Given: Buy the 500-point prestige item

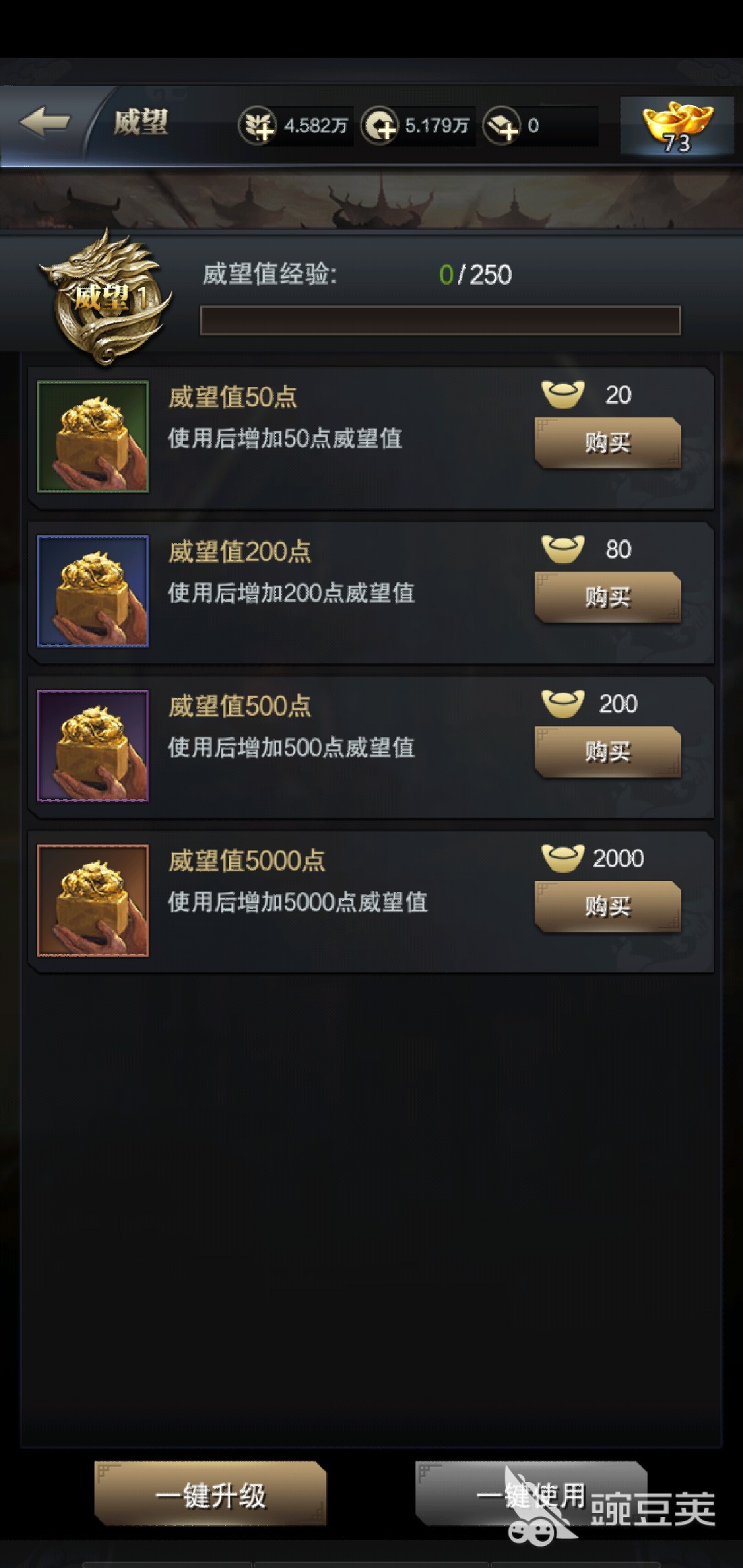Looking at the screenshot, I should tap(608, 752).
